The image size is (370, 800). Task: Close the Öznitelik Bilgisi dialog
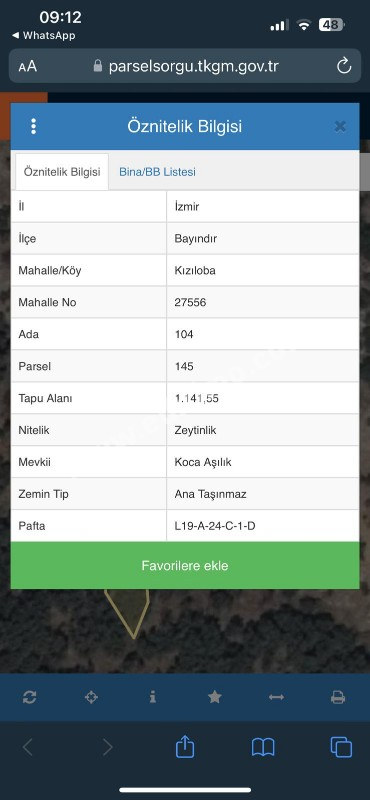click(340, 127)
